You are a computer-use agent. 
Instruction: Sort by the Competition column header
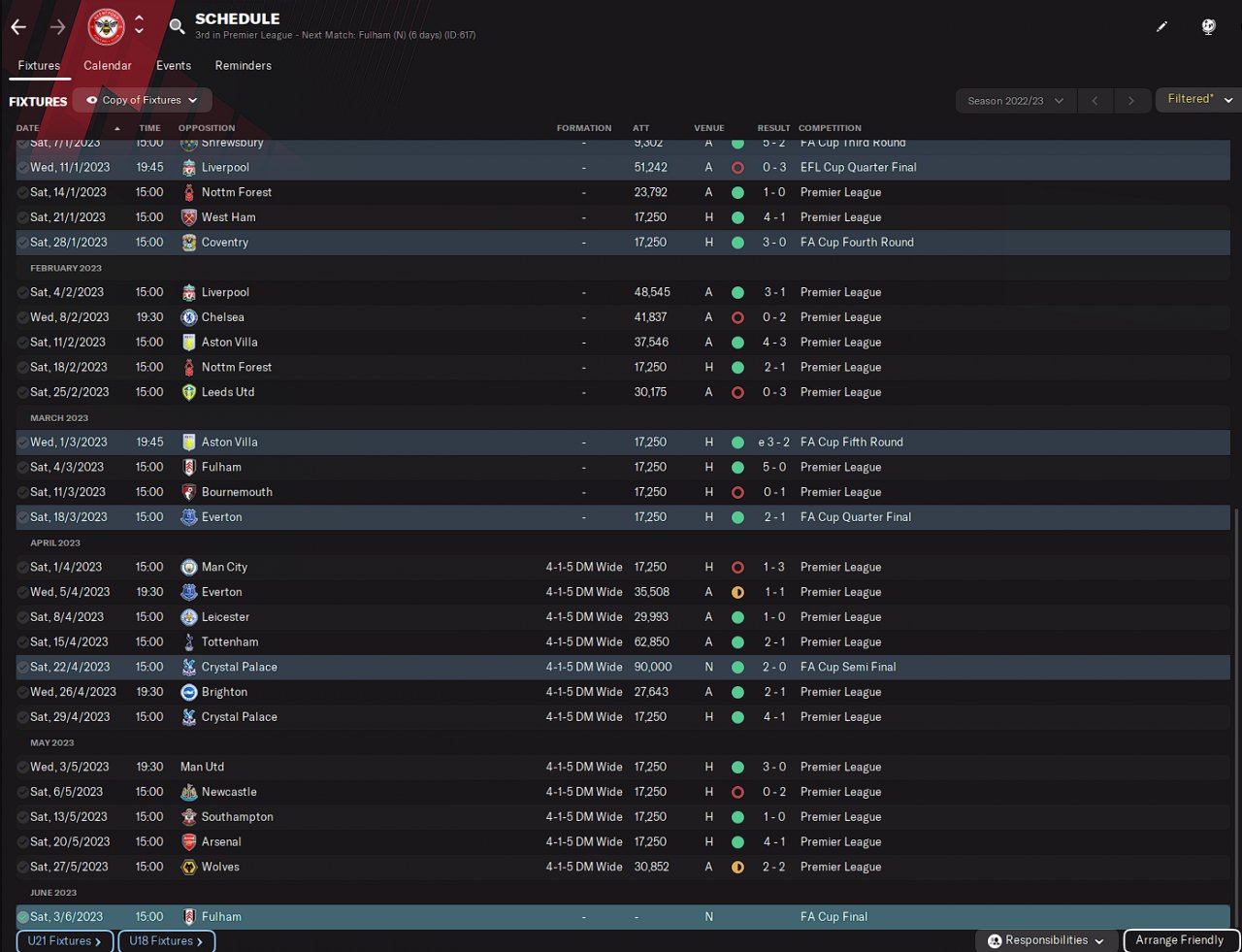830,128
